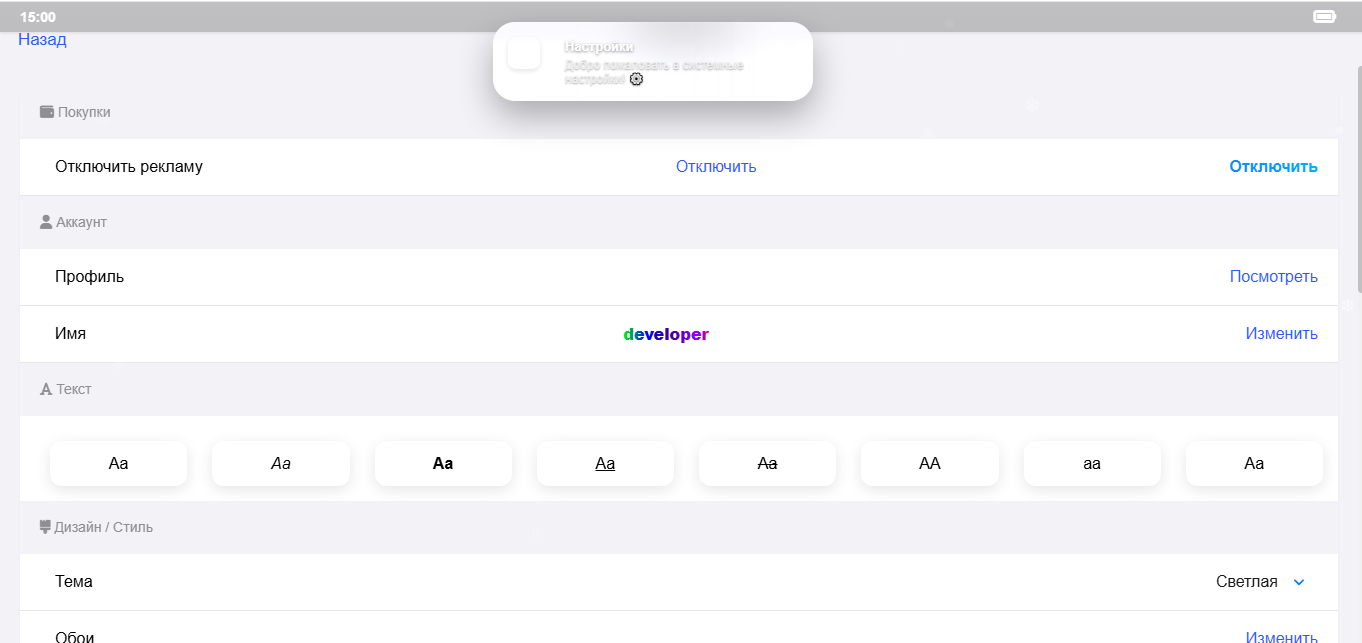Apply the strikethrough Aa text style
Screen dimensions: 1362x643
(x=767, y=463)
